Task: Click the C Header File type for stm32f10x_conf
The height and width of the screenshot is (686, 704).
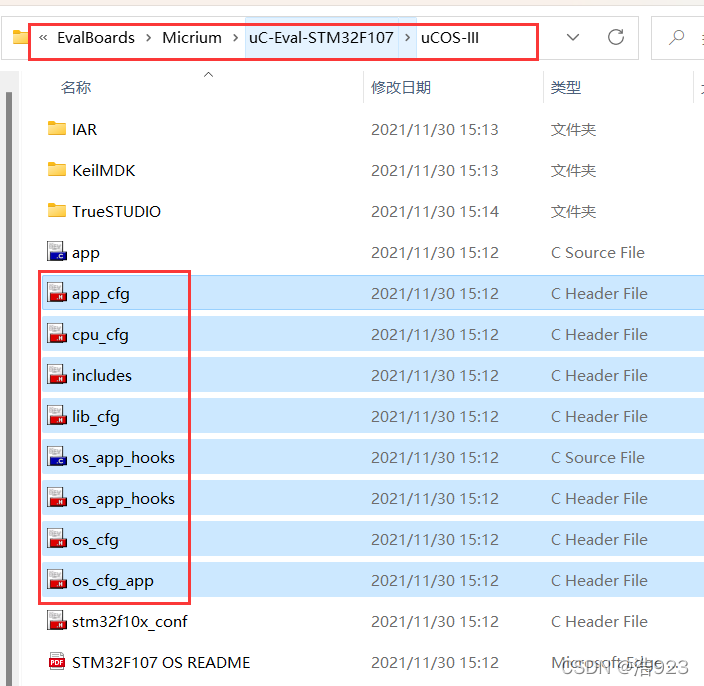Action: [599, 621]
